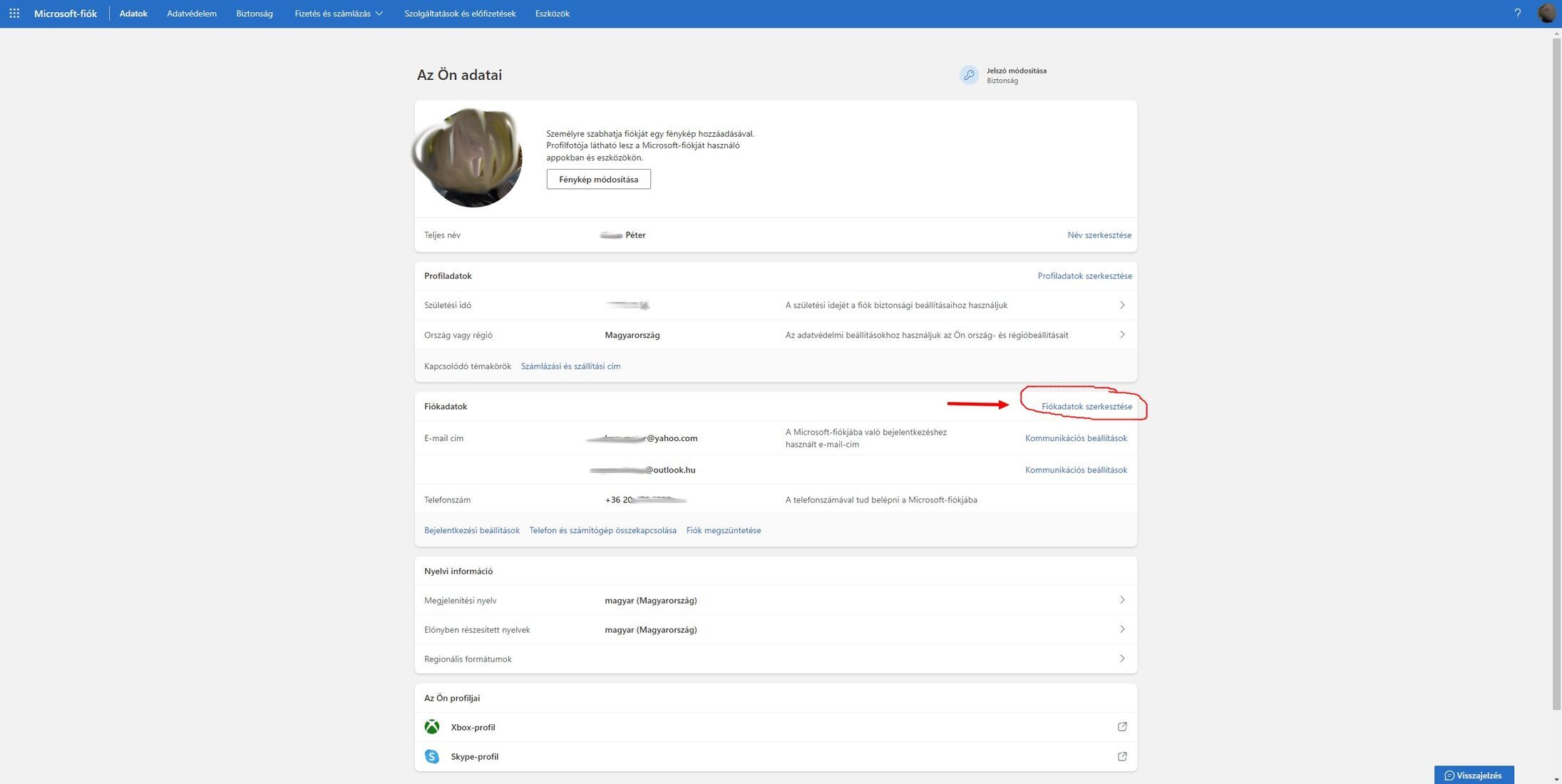1562x784 pixels.
Task: Click the Név szerkesztése link
Action: pyautogui.click(x=1099, y=235)
